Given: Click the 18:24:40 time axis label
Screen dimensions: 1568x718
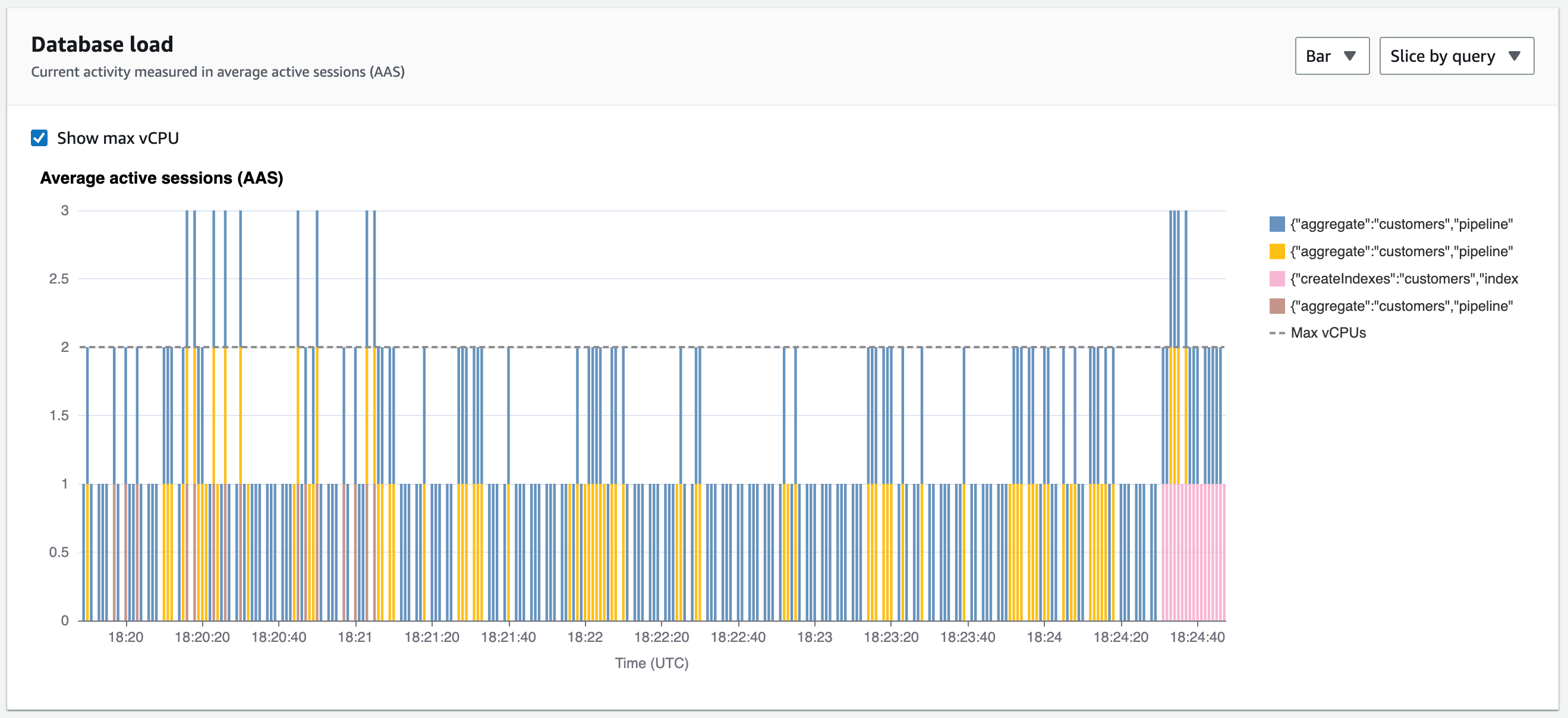Looking at the screenshot, I should tap(1197, 637).
